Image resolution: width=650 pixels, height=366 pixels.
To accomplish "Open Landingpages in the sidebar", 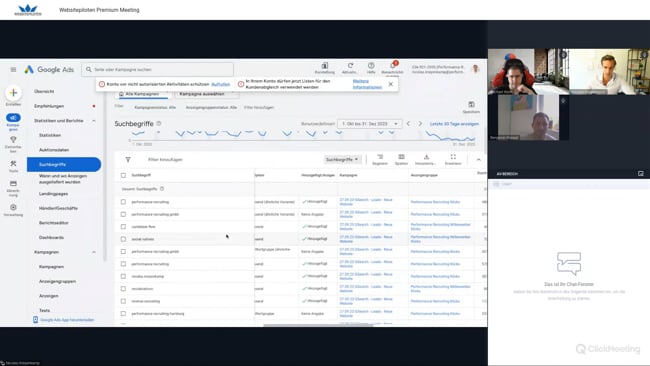I will [x=53, y=194].
